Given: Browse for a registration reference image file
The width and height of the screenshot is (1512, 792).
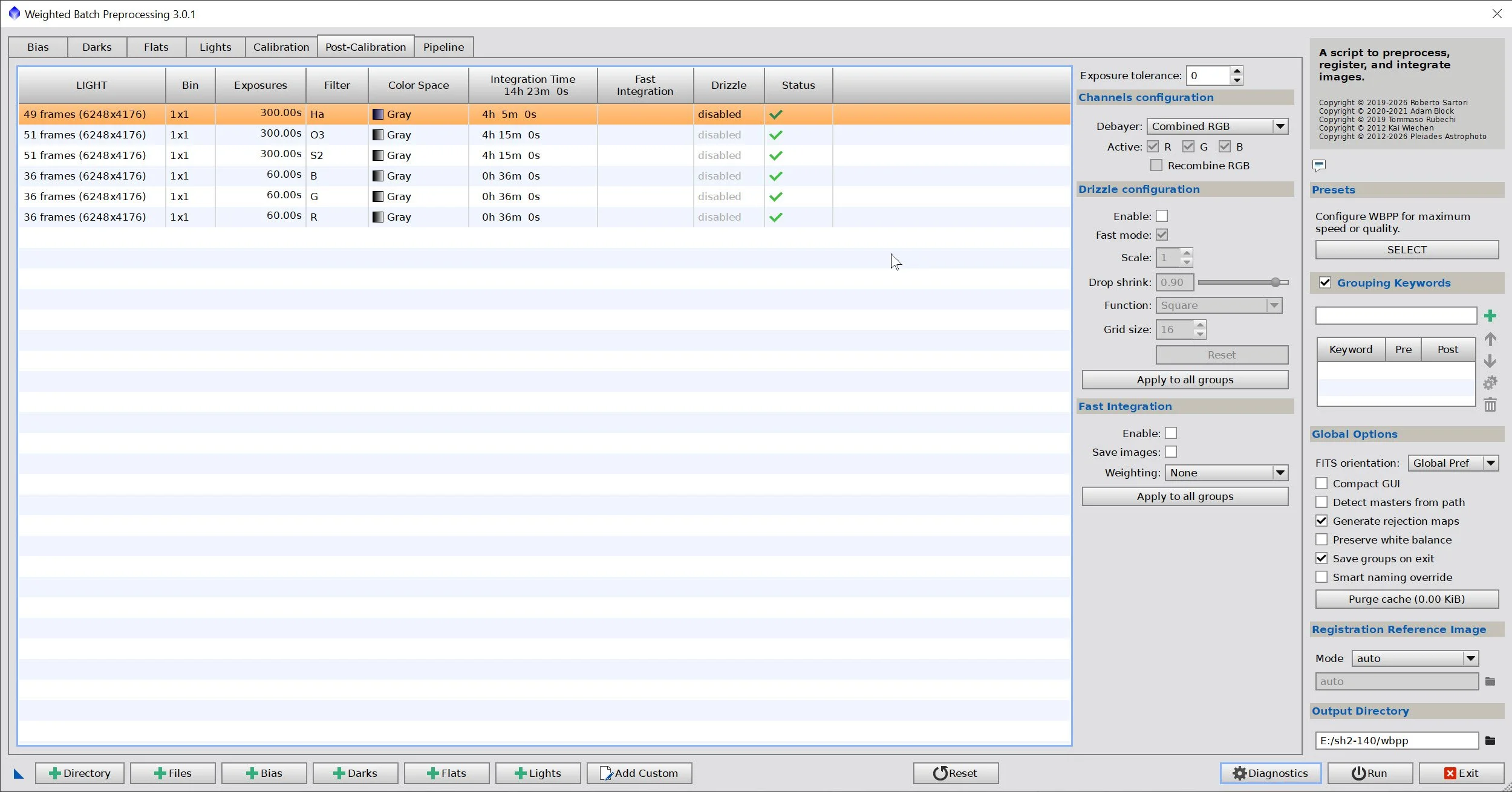Looking at the screenshot, I should point(1490,681).
